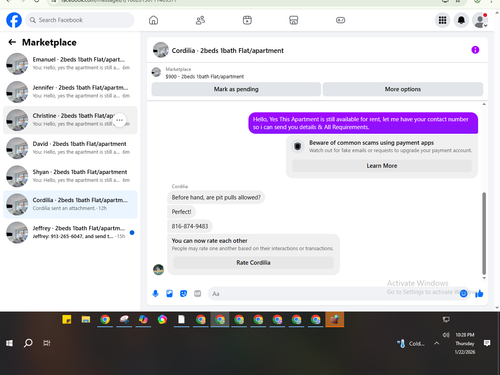Click the Facebook logo
This screenshot has height=375, width=500.
click(x=14, y=20)
